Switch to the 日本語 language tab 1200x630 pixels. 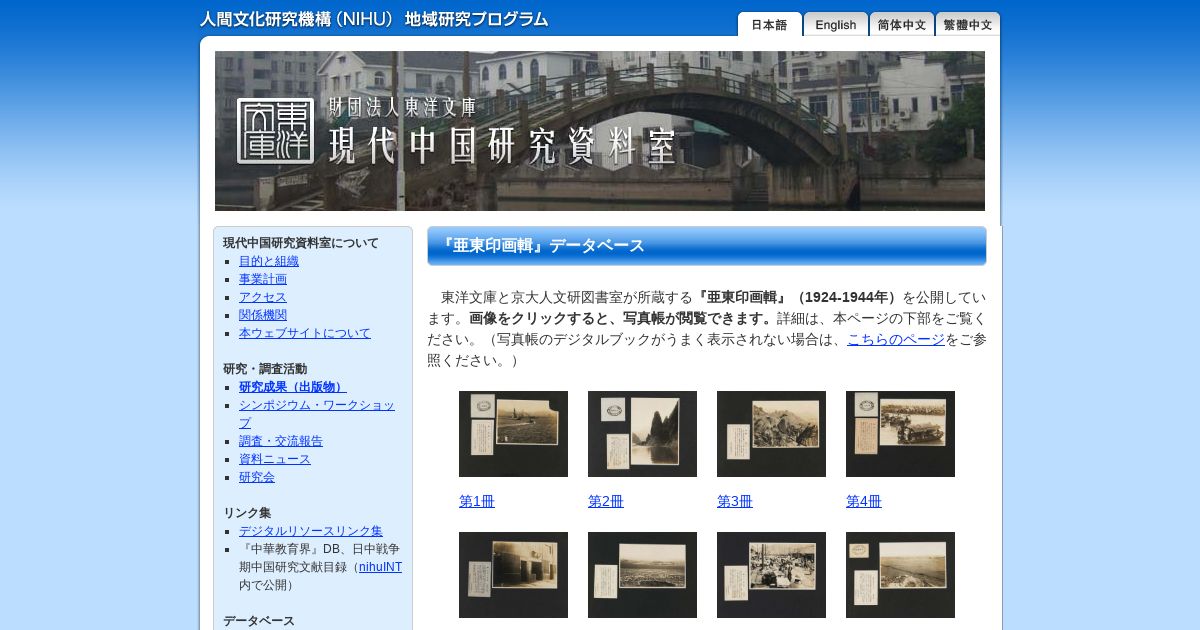(769, 24)
